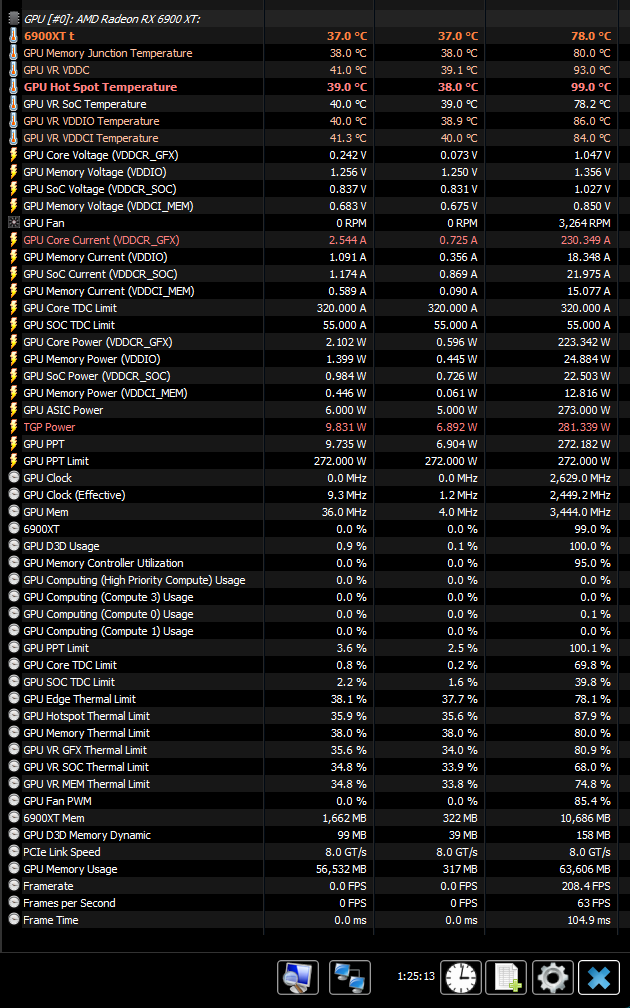
Task: Click lightning icon for GPU SoC Voltage (VDDCR_SOC)
Action: (x=14, y=189)
